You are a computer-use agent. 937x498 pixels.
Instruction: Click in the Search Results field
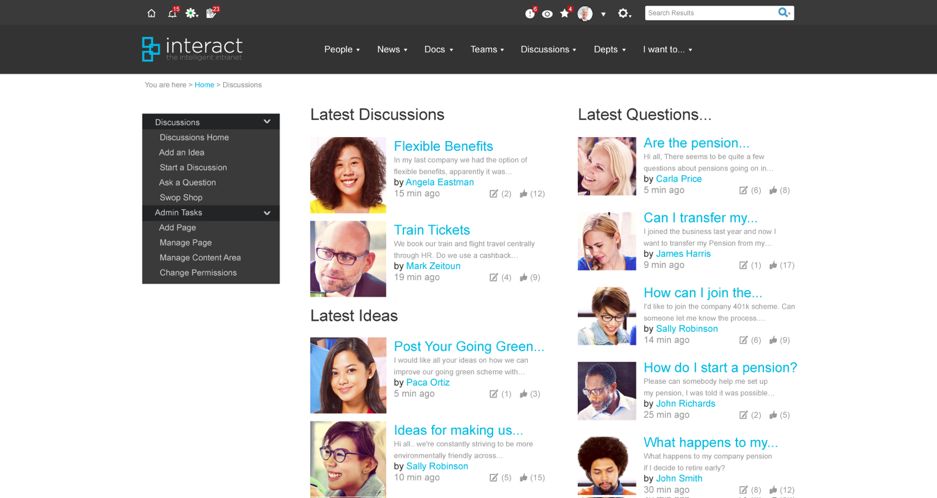(710, 13)
